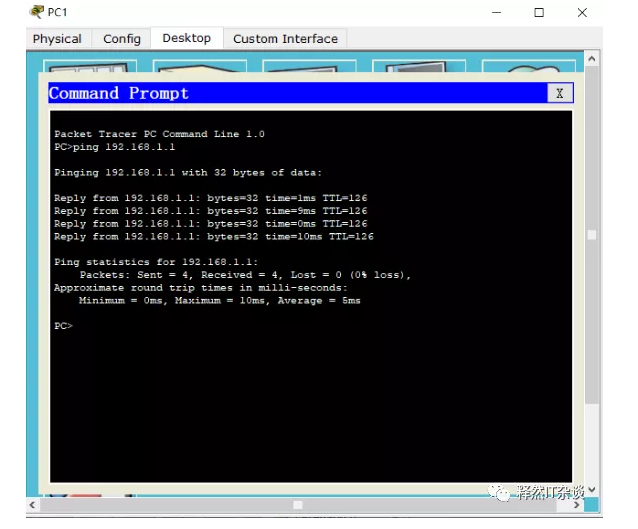The image size is (638, 529).
Task: Click the 'Packets: Sent = 4' line
Action: coord(245,275)
